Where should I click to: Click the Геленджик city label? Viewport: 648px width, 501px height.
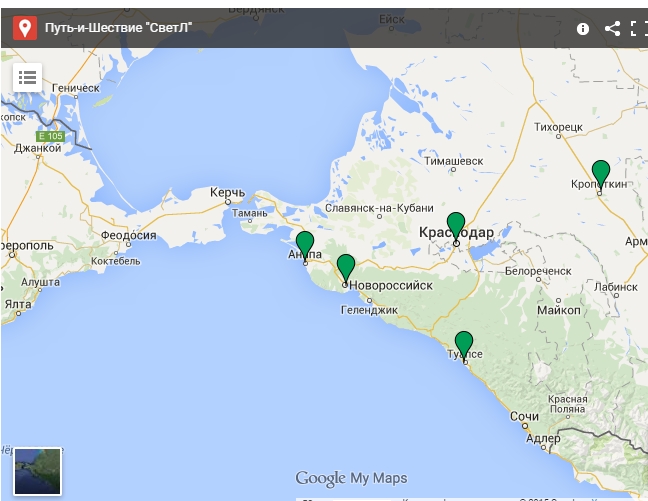pyautogui.click(x=369, y=310)
